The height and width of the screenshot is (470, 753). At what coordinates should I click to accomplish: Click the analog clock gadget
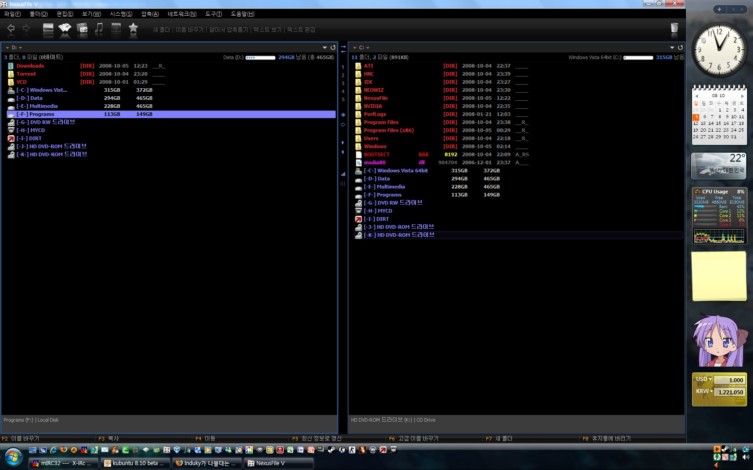pyautogui.click(x=719, y=50)
